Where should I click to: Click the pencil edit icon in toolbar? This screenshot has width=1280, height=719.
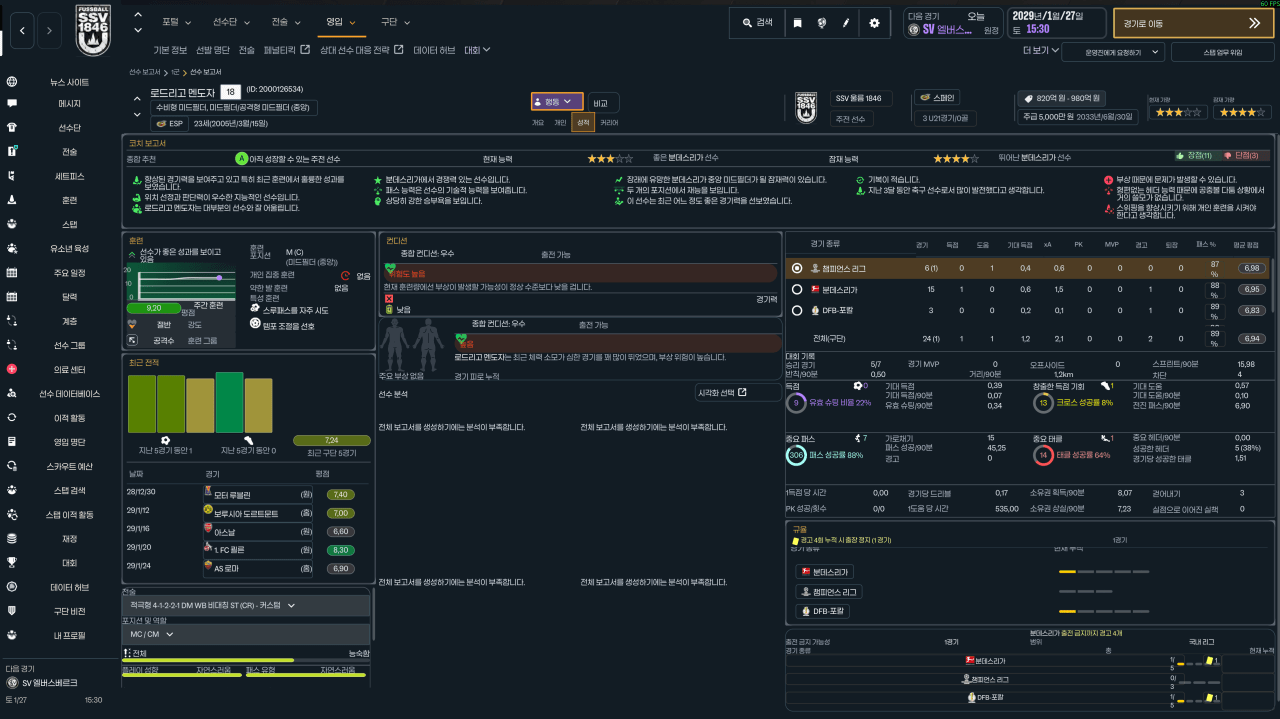847,22
